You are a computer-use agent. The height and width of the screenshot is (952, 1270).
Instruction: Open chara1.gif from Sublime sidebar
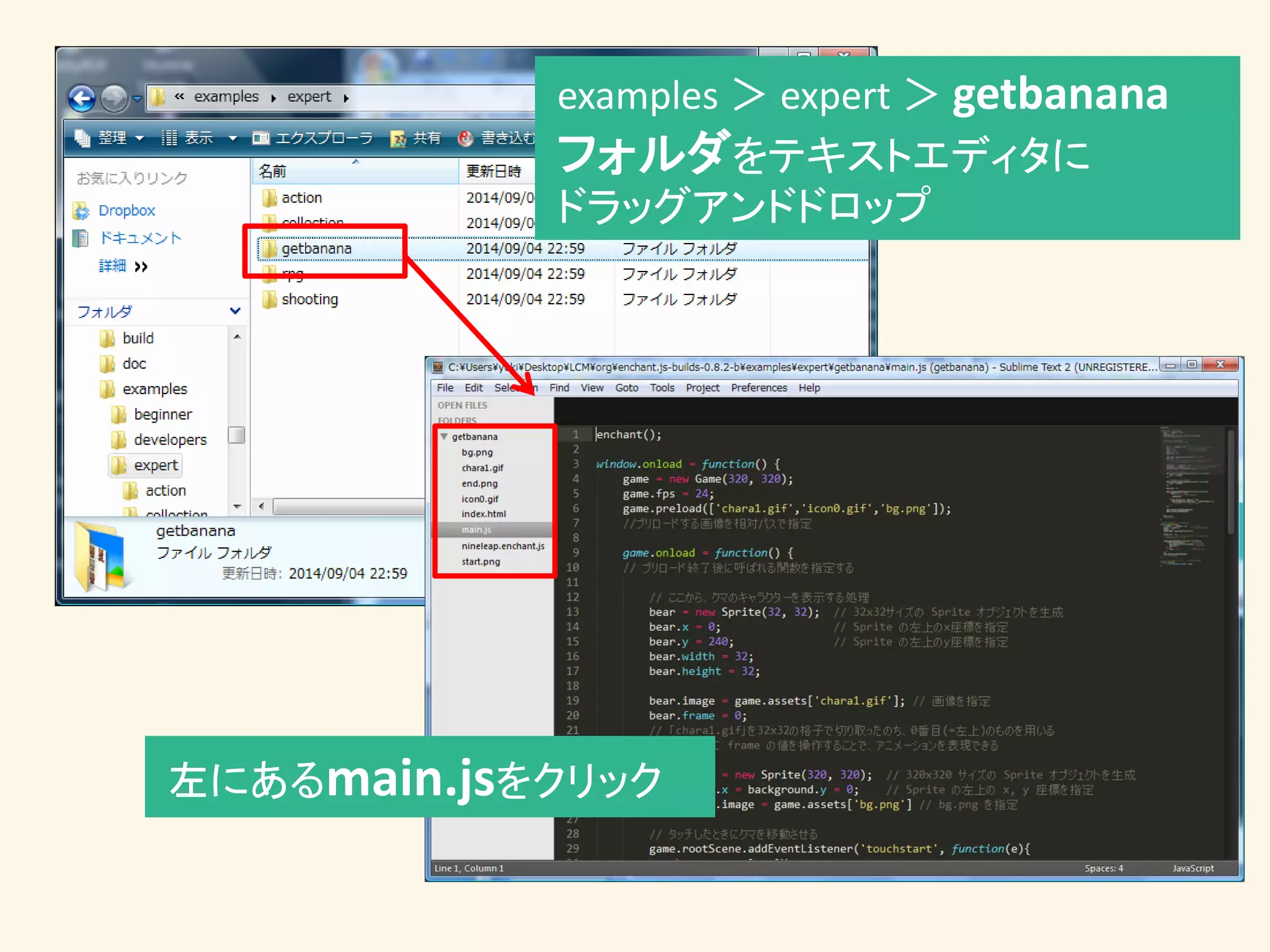pyautogui.click(x=482, y=468)
